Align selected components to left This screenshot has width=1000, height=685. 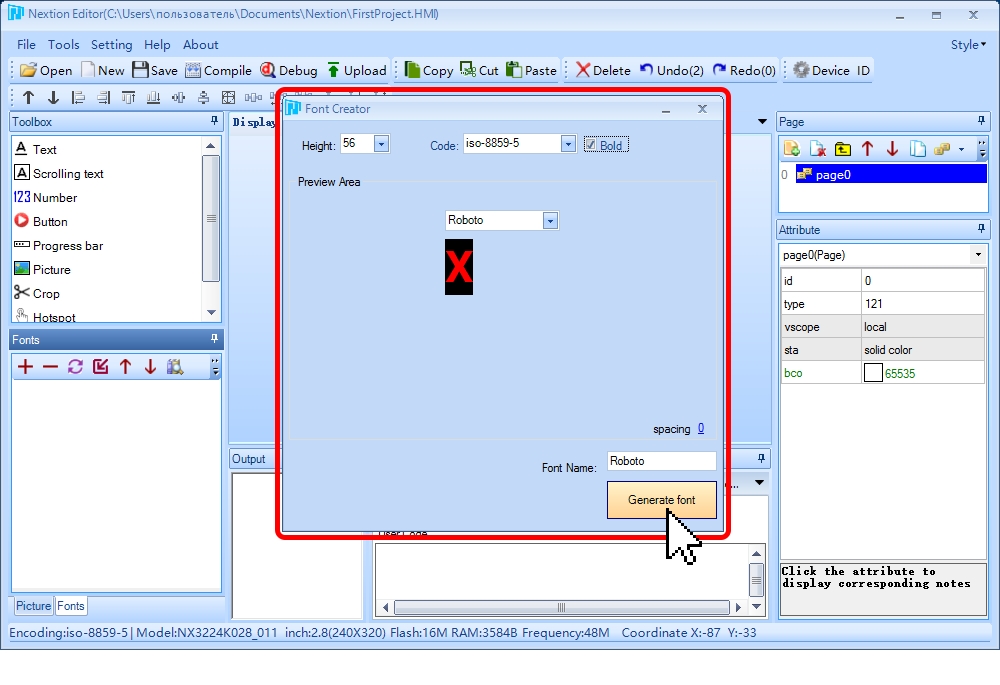pos(78,98)
